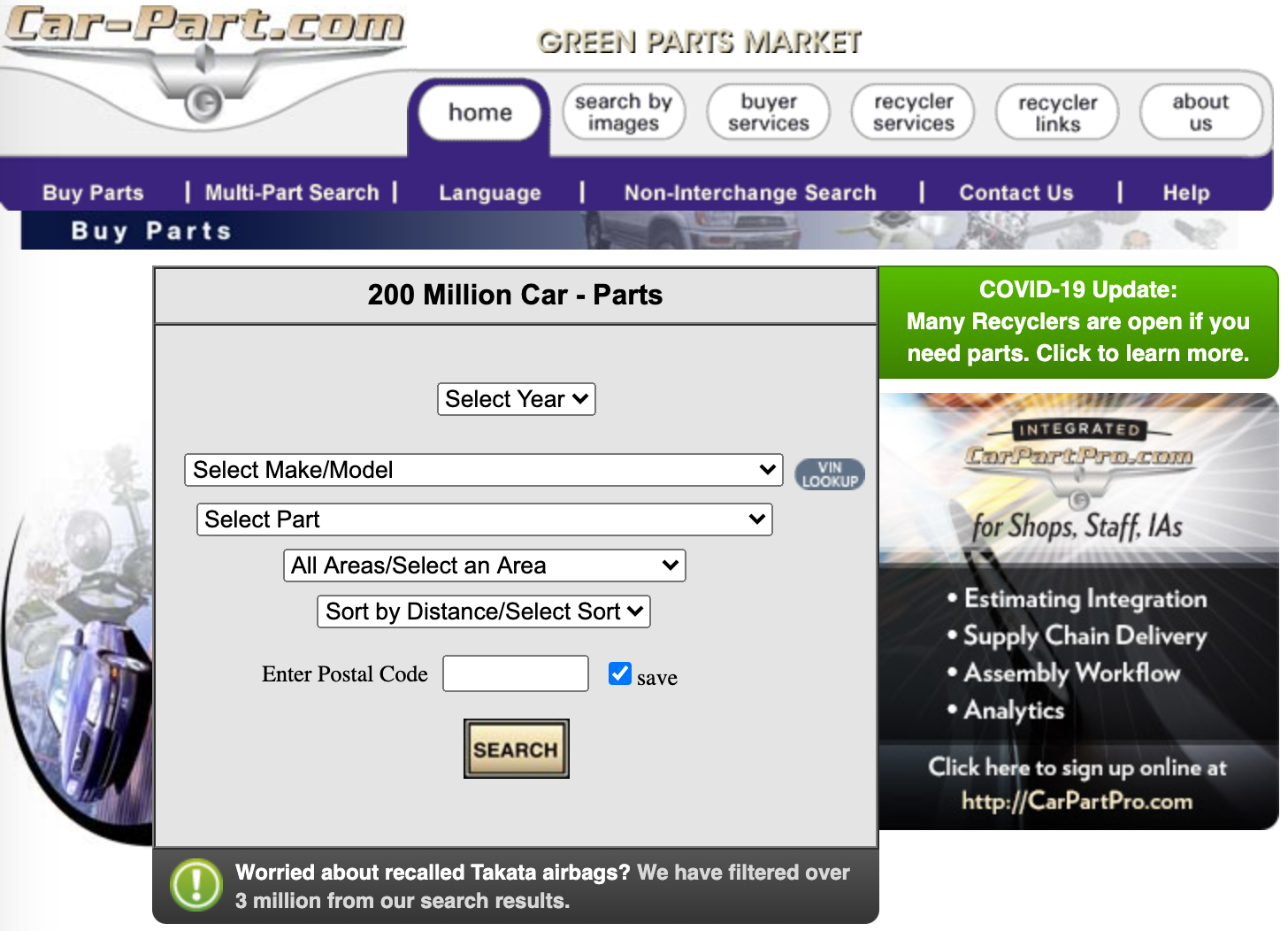Image resolution: width=1288 pixels, height=931 pixels.
Task: Open the search by images tab
Action: 624,112
